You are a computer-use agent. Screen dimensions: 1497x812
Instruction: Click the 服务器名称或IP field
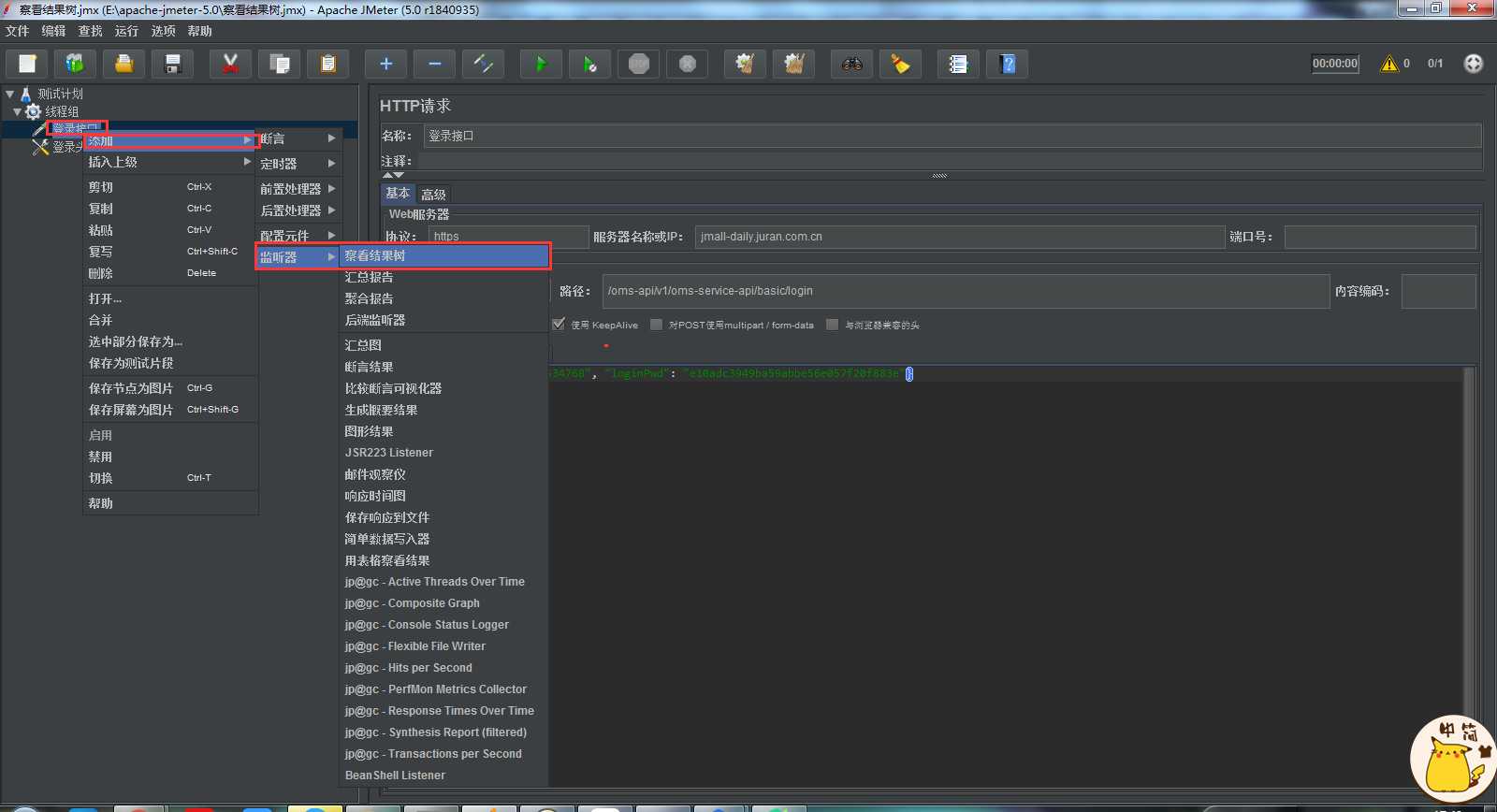960,237
